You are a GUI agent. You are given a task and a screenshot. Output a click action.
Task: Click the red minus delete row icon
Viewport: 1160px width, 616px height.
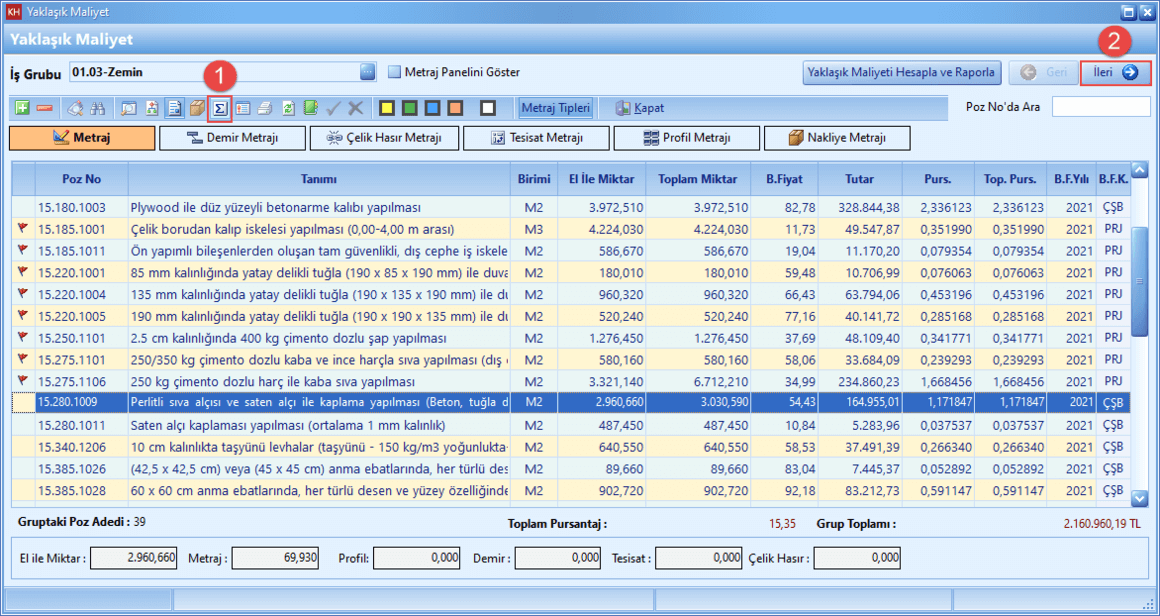[x=44, y=108]
